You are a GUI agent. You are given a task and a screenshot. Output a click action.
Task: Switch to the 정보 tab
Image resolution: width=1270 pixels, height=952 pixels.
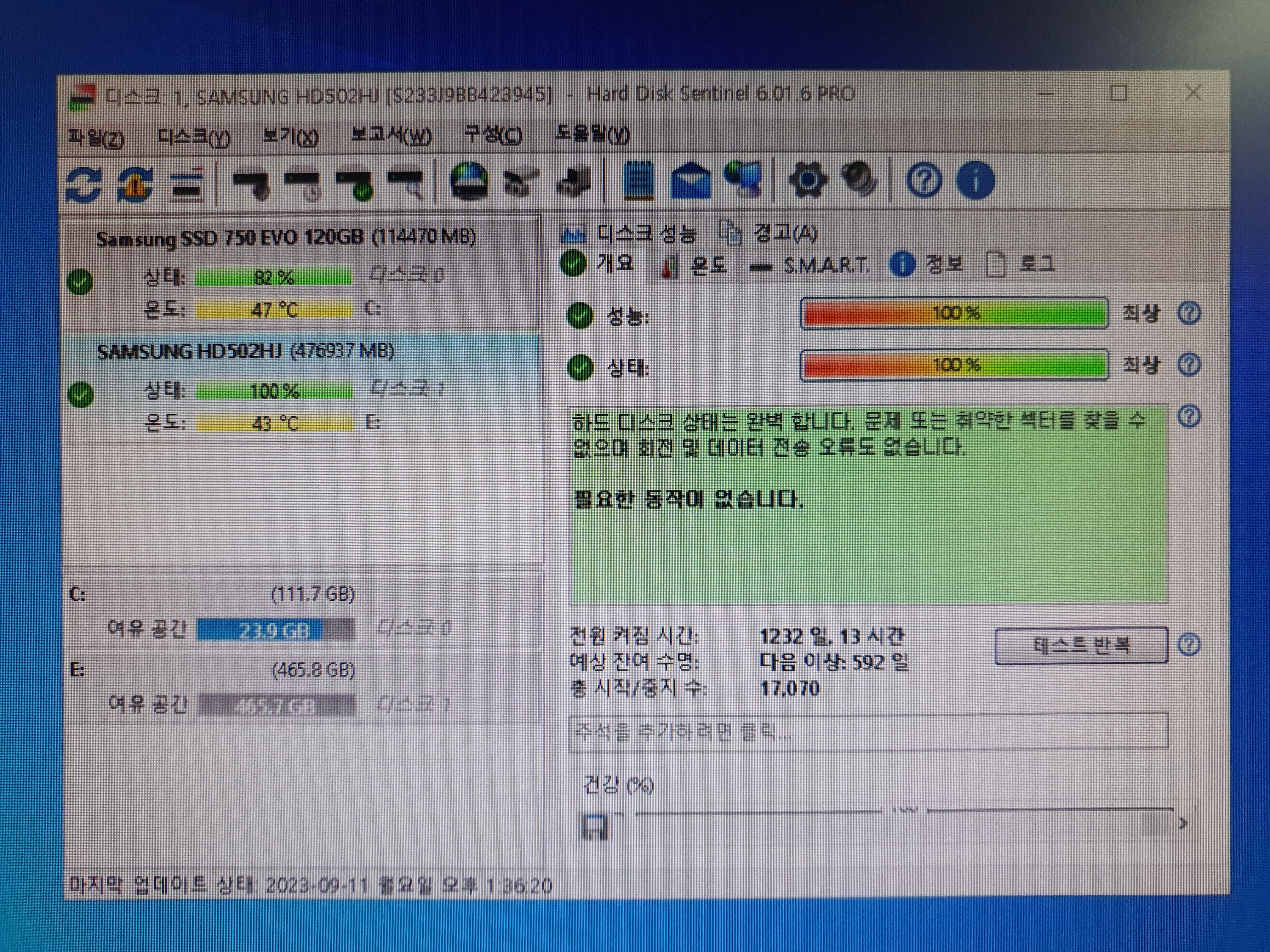(926, 264)
